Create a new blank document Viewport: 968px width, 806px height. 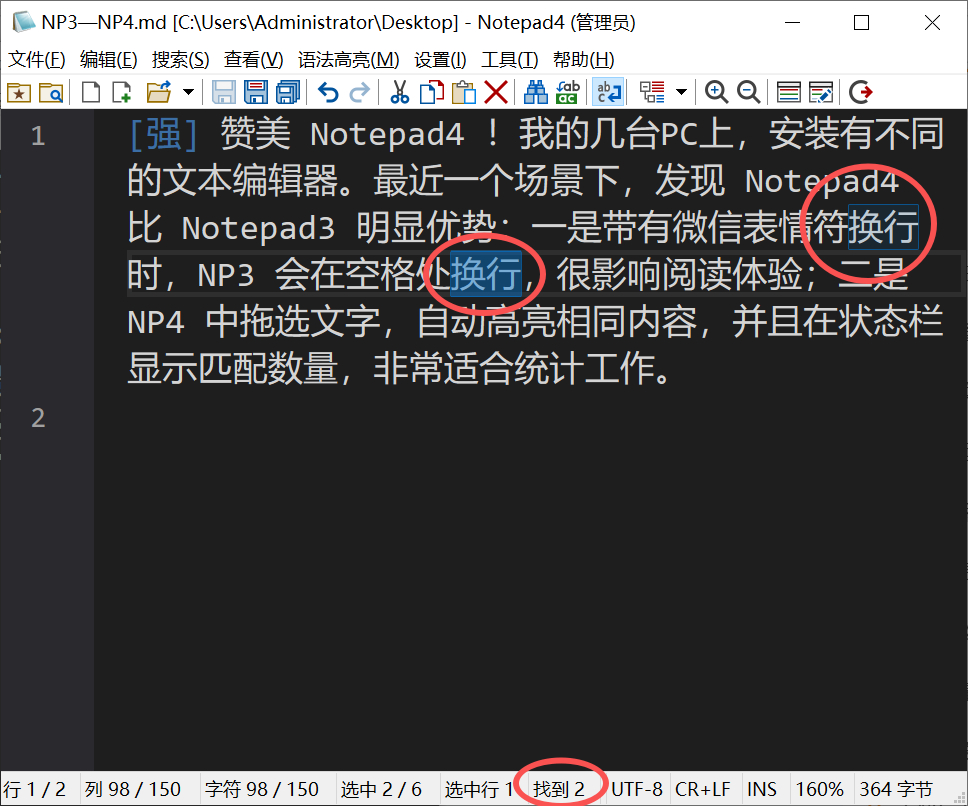coord(91,93)
